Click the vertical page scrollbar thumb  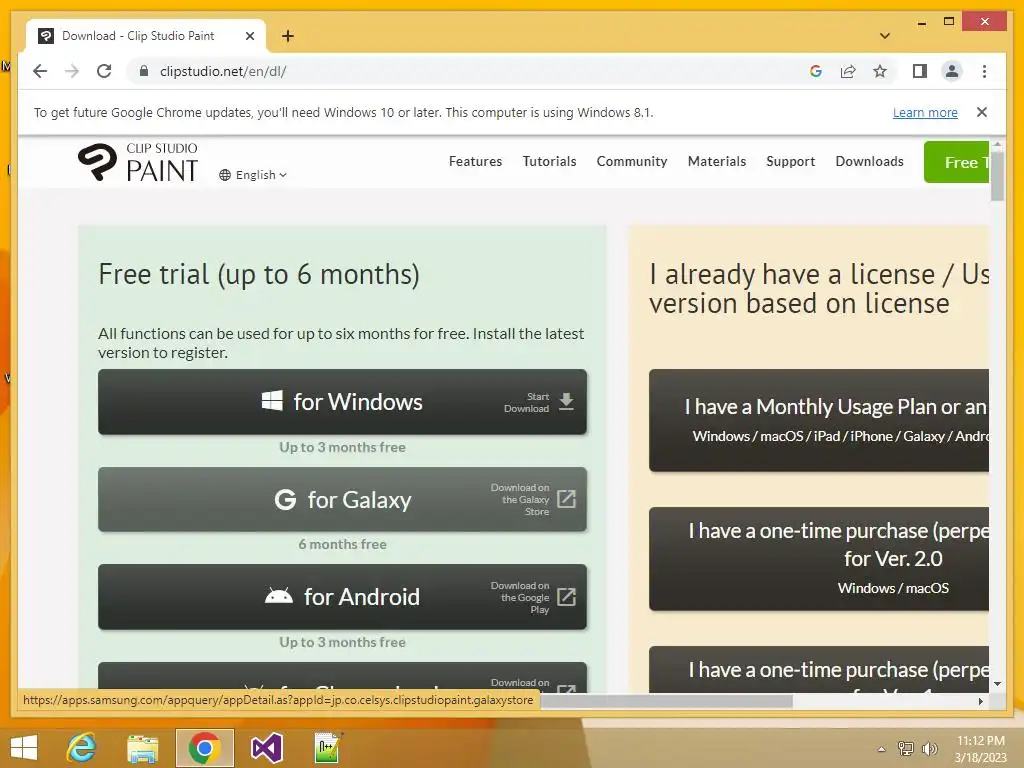tap(997, 175)
